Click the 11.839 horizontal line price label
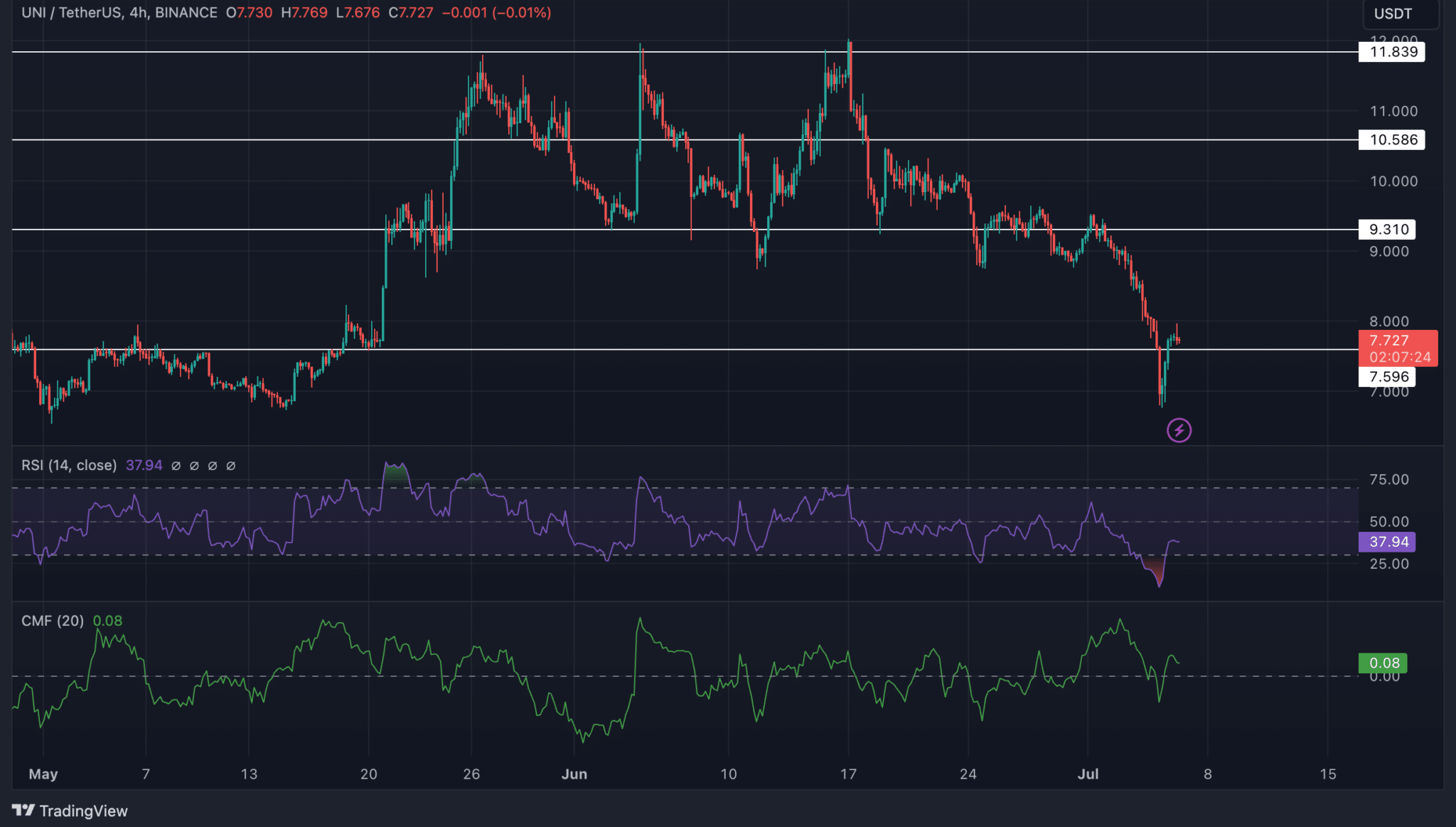 click(1392, 52)
